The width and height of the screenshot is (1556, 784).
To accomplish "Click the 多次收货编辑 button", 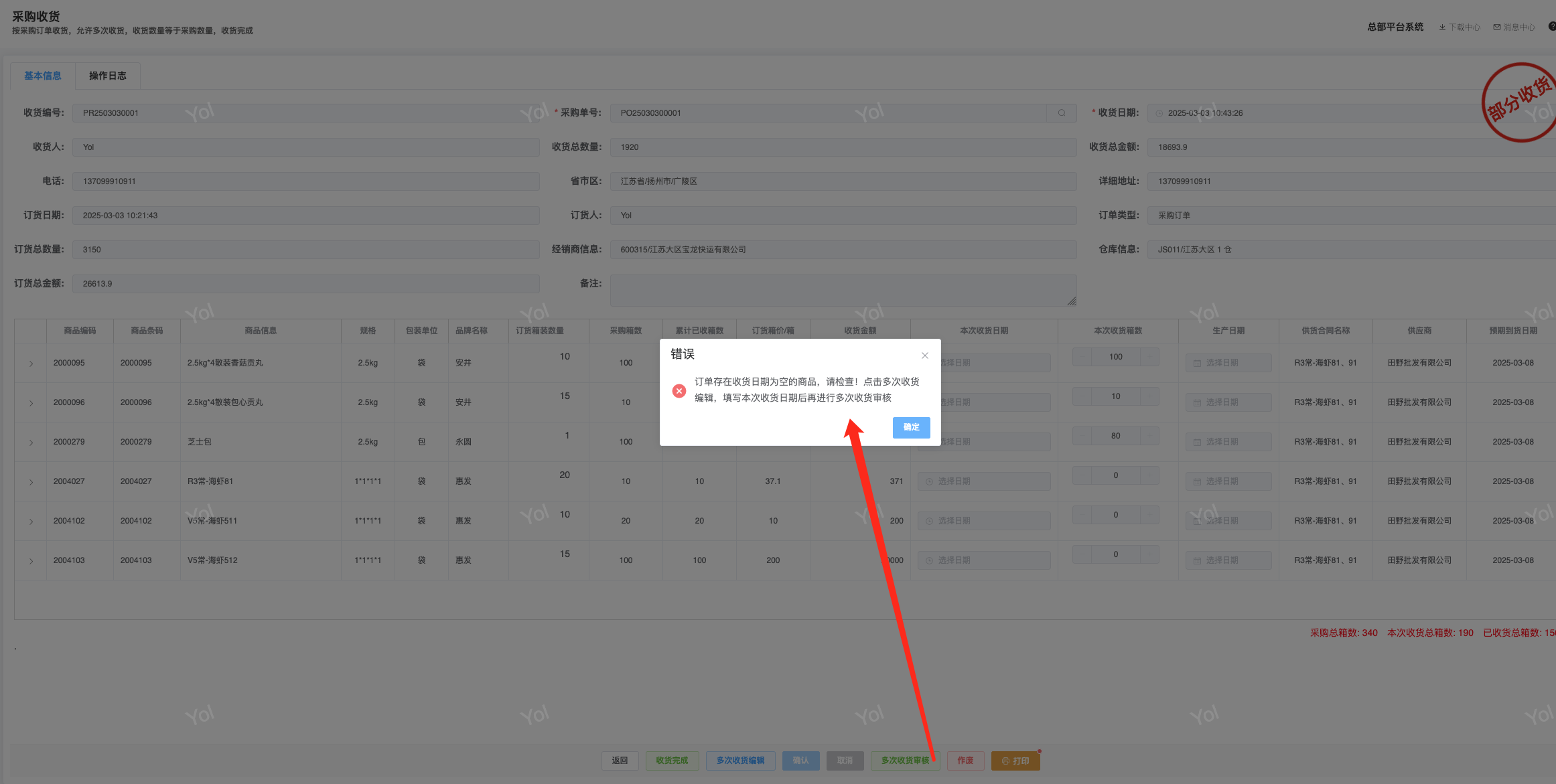I will click(740, 761).
